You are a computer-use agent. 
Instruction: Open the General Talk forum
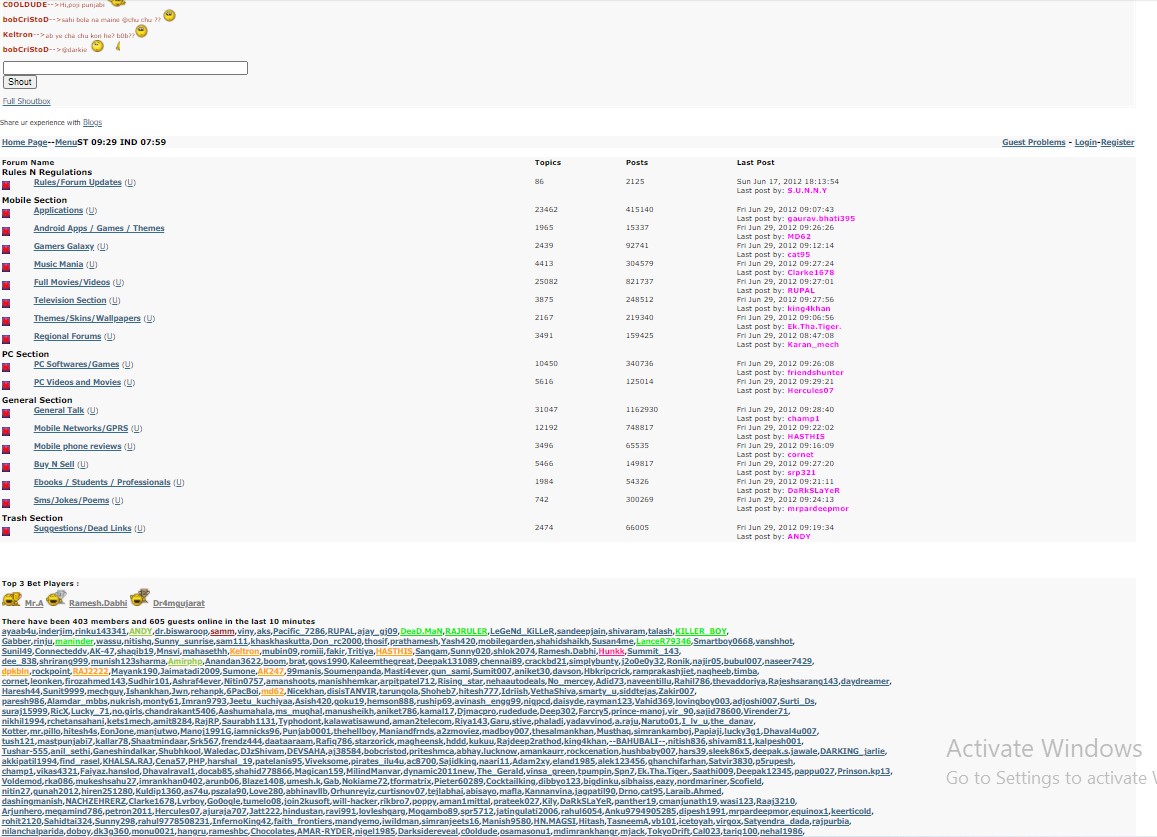click(59, 410)
